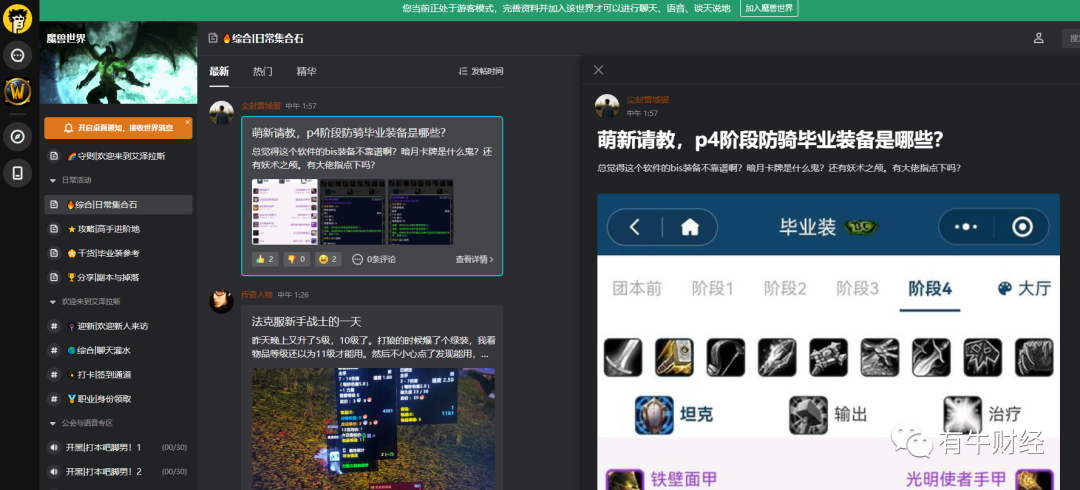Viewport: 1080px width, 490px height.
Task: Open the 干货|毕业装参考 channel
Action: tap(118, 253)
